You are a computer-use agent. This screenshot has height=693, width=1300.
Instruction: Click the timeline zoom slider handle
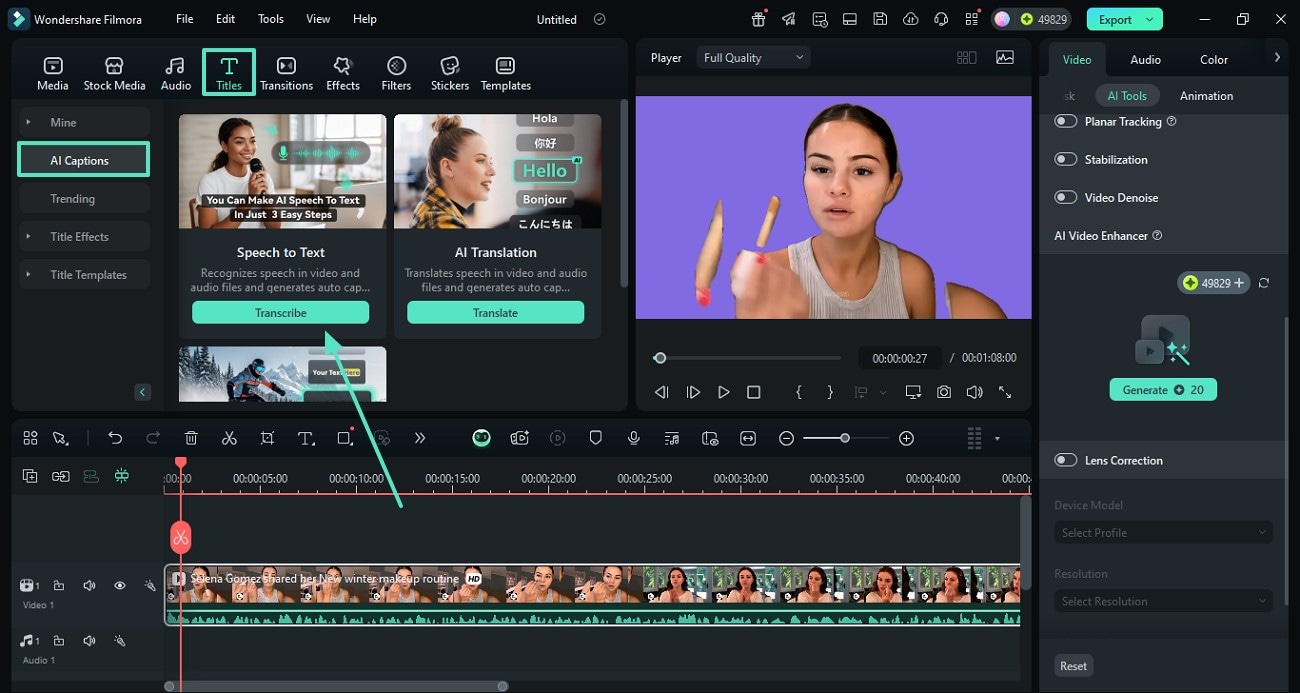(845, 438)
